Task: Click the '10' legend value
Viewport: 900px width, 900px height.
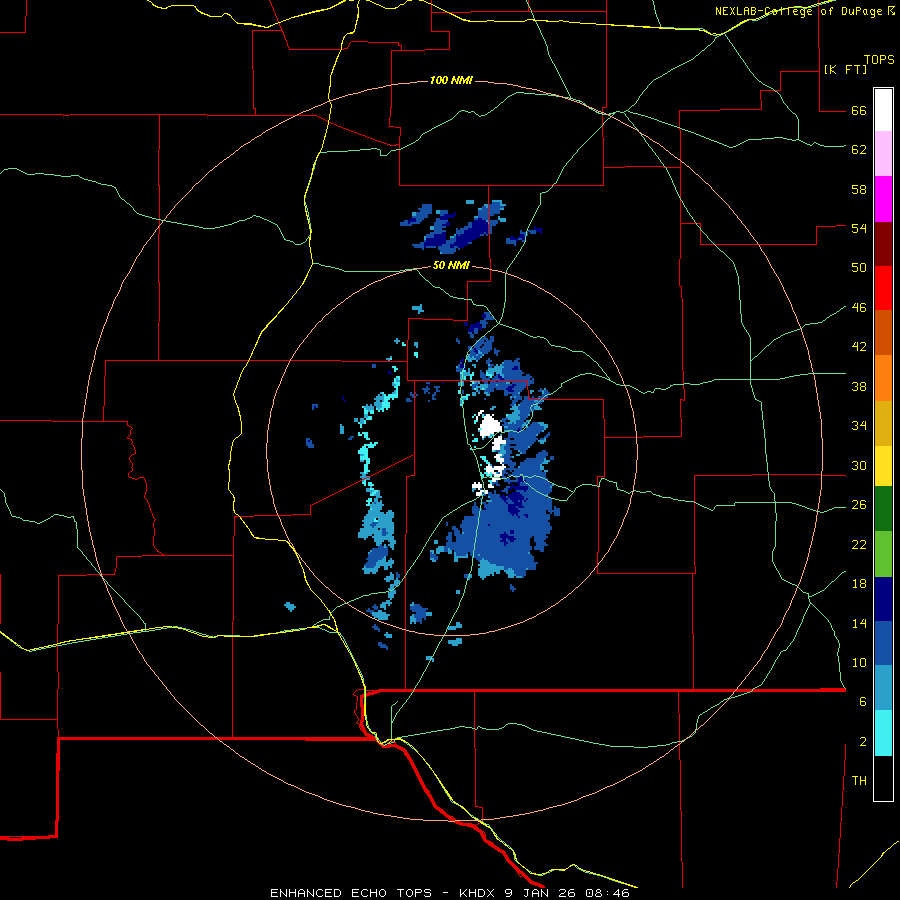Action: point(859,662)
